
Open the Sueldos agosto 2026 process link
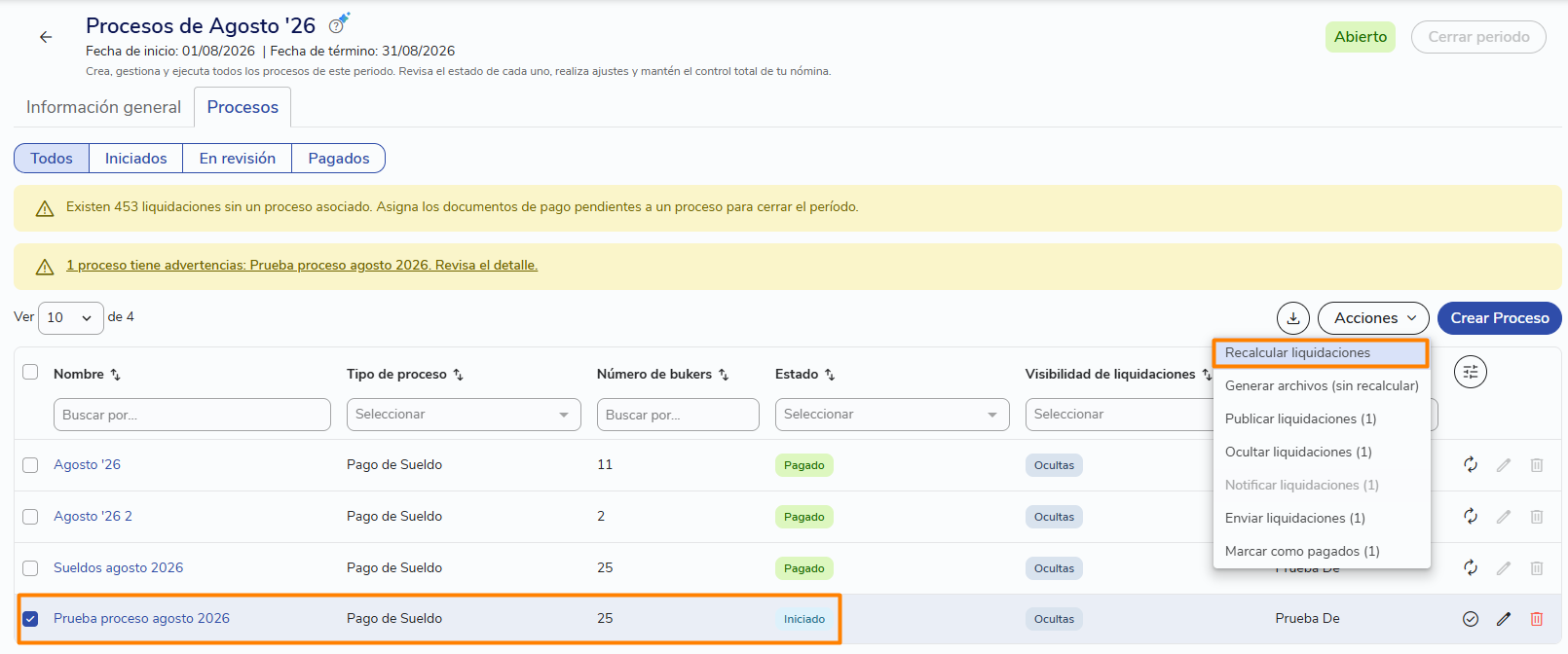click(118, 568)
